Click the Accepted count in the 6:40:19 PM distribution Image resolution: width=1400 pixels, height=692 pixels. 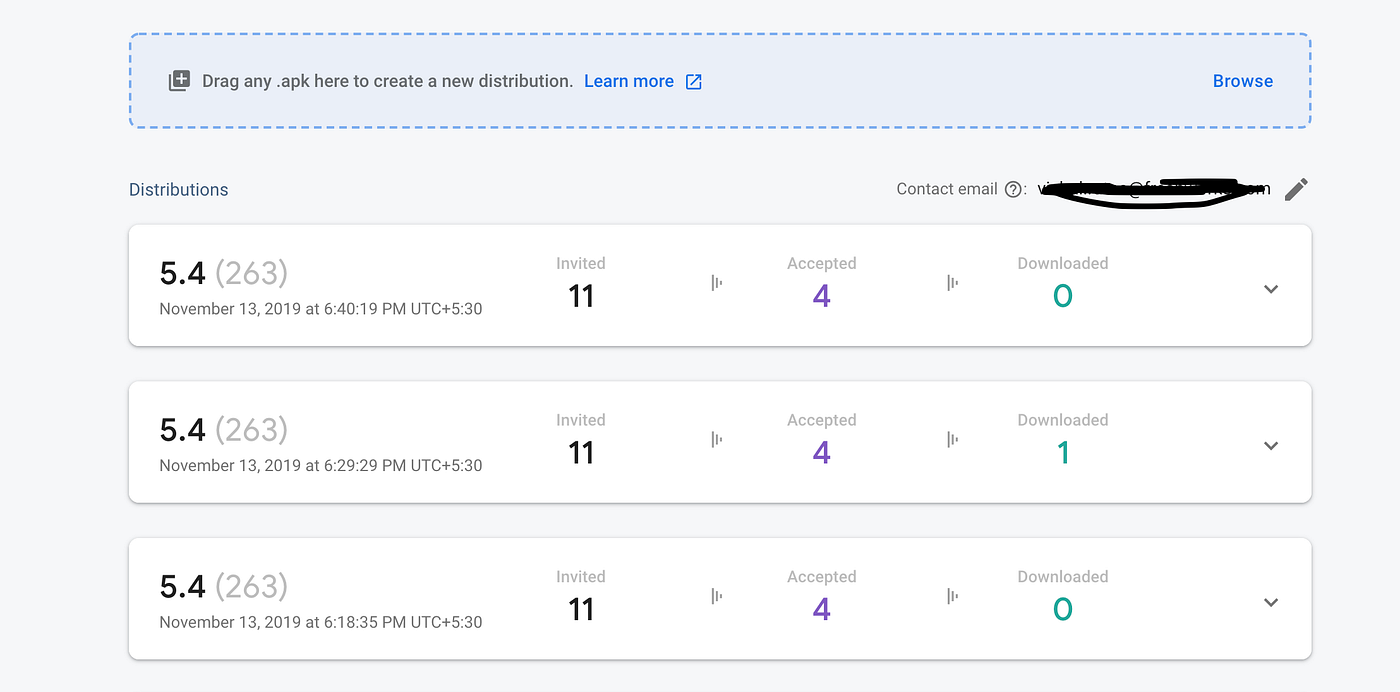822,296
